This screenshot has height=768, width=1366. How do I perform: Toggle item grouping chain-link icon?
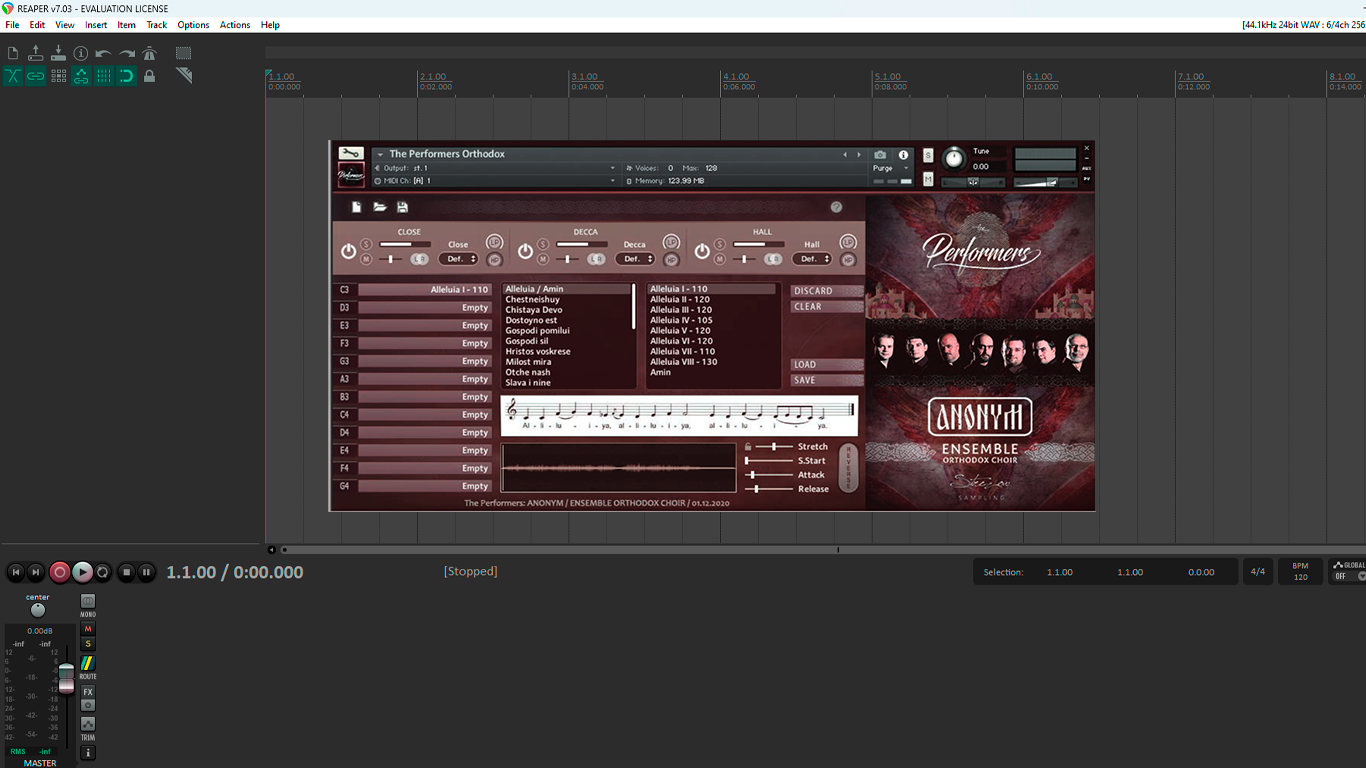pyautogui.click(x=36, y=76)
